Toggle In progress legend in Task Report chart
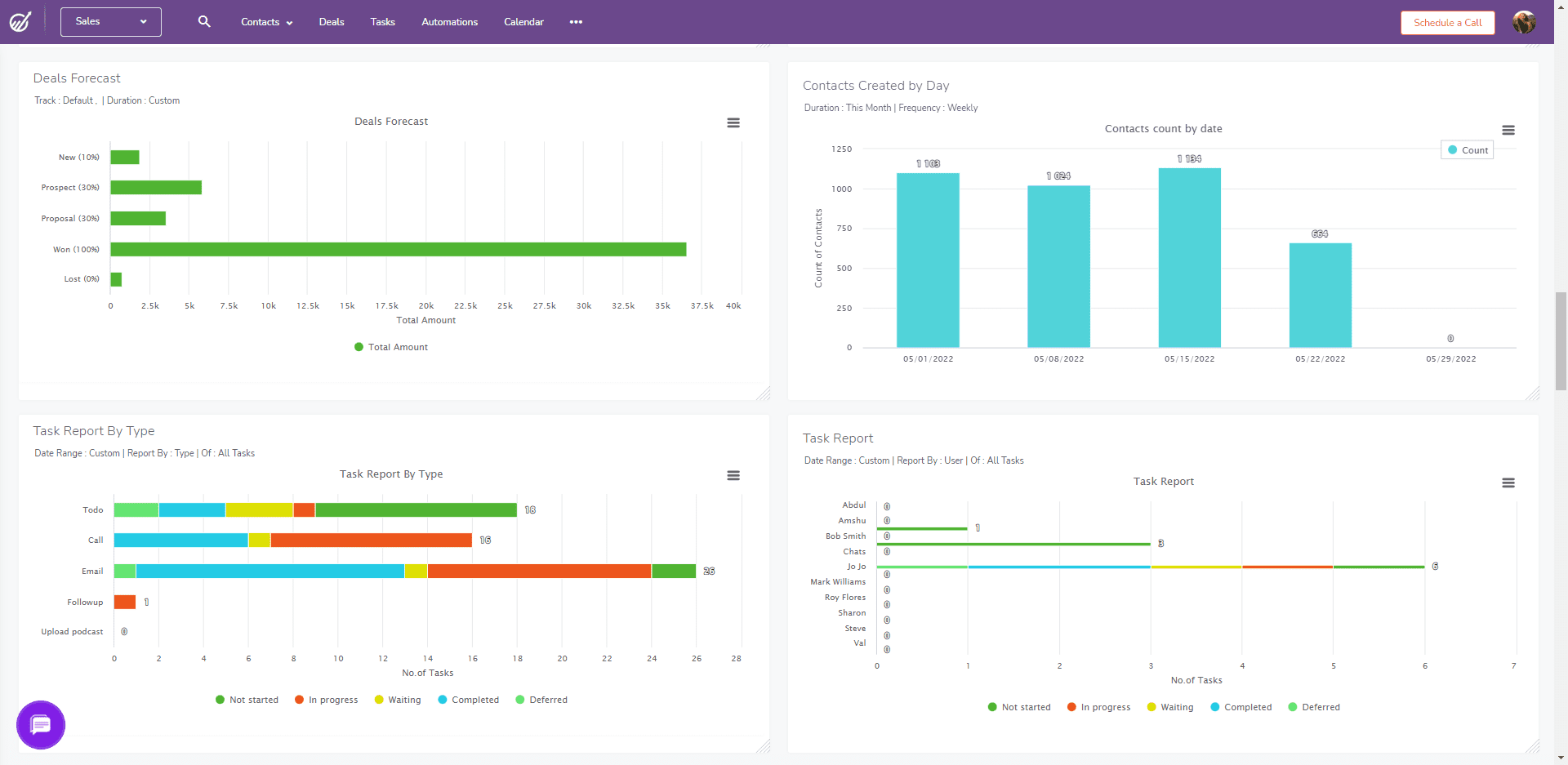Screen dimensions: 1568x765 [x=1099, y=707]
